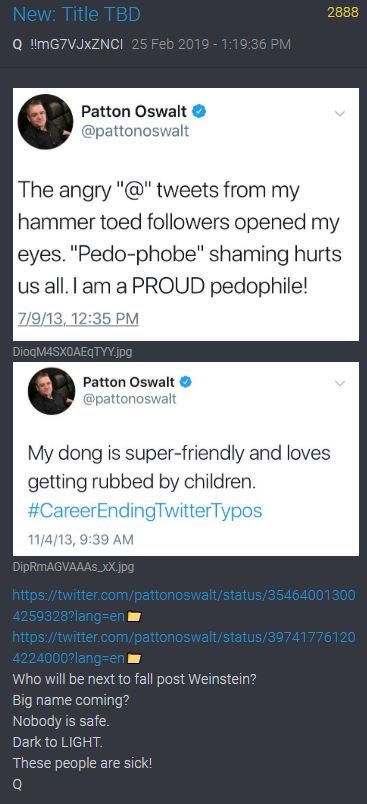The height and width of the screenshot is (804, 367).
Task: Open the New: Title TBD heading
Action: [x=76, y=14]
